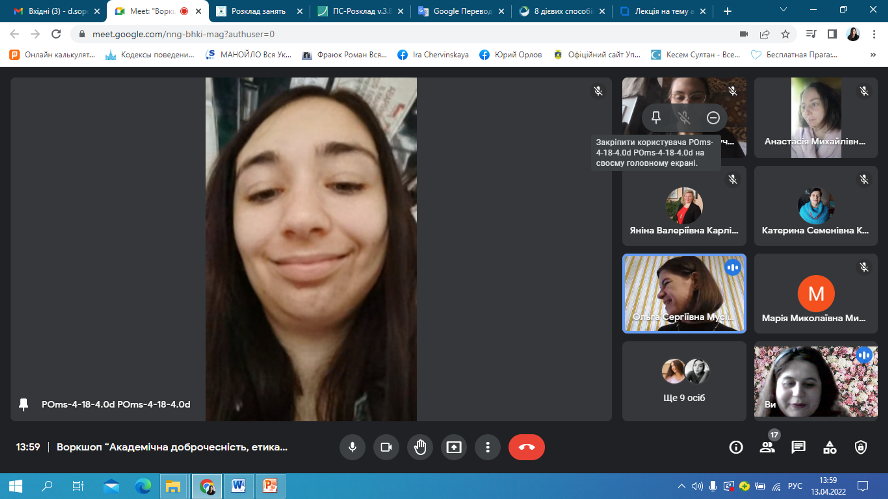The width and height of the screenshot is (888, 499).
Task: Open Юрий Орлов bookmark
Action: (x=511, y=55)
